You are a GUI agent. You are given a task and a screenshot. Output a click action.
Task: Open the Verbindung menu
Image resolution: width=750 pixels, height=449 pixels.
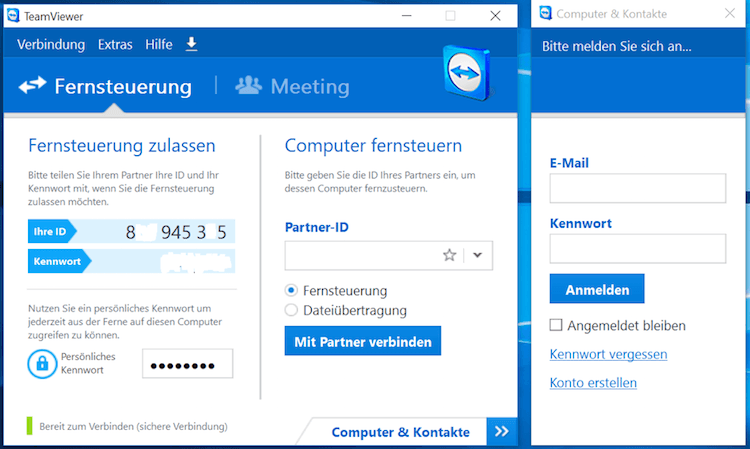pyautogui.click(x=51, y=44)
